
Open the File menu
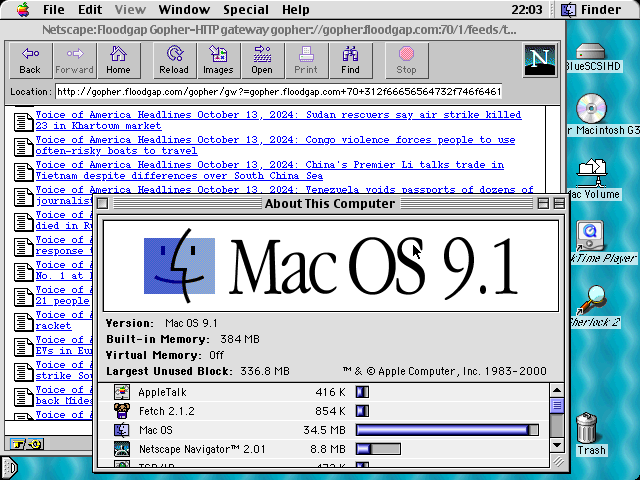pyautogui.click(x=53, y=9)
